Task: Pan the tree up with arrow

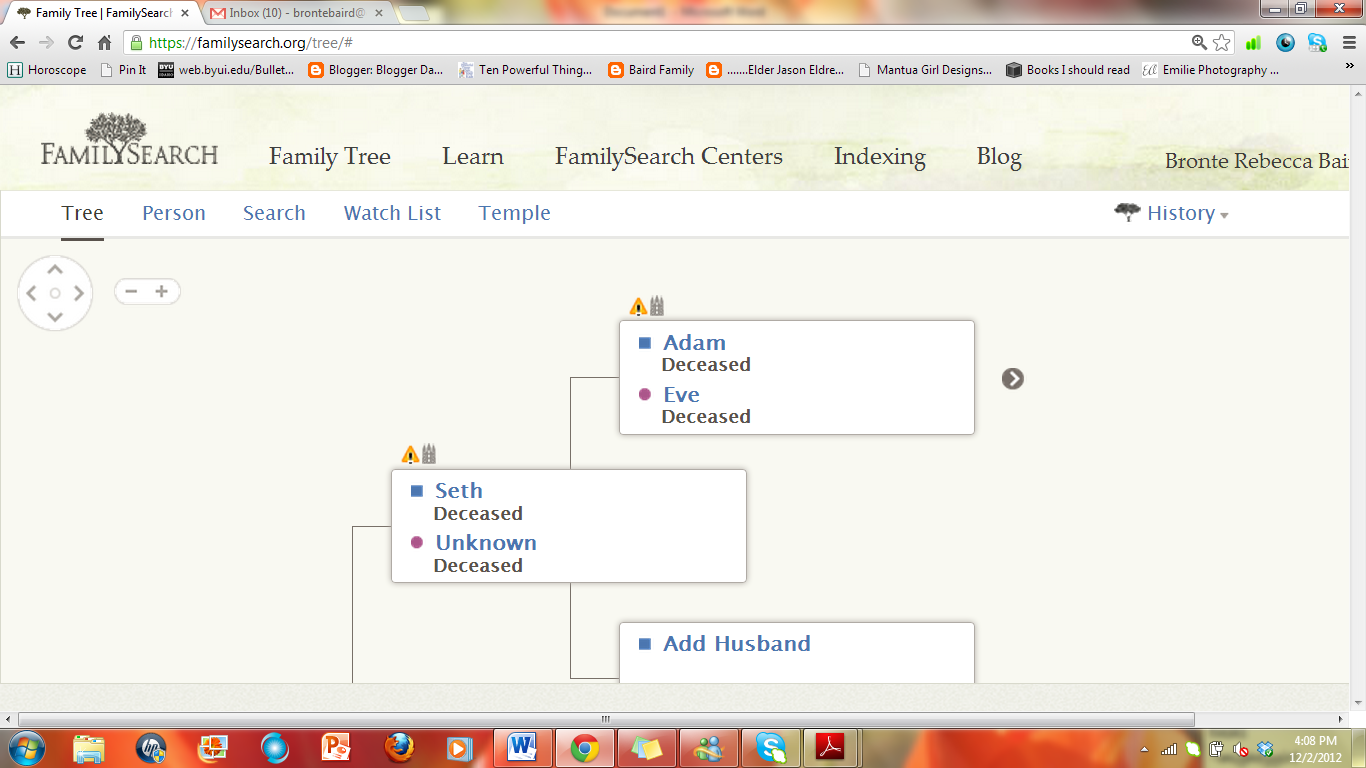Action: pyautogui.click(x=55, y=269)
